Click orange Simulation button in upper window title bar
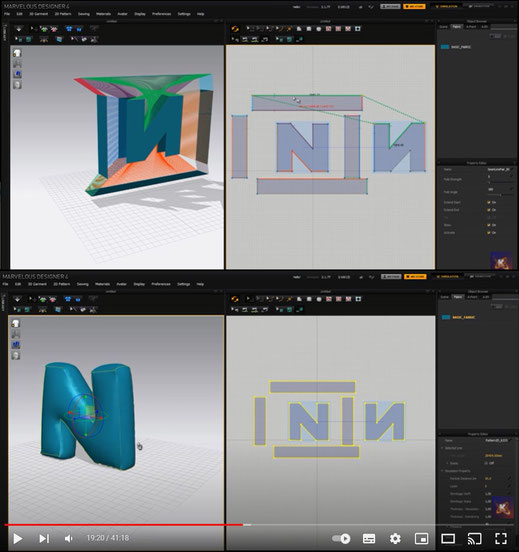The width and height of the screenshot is (519, 552). pos(446,6)
